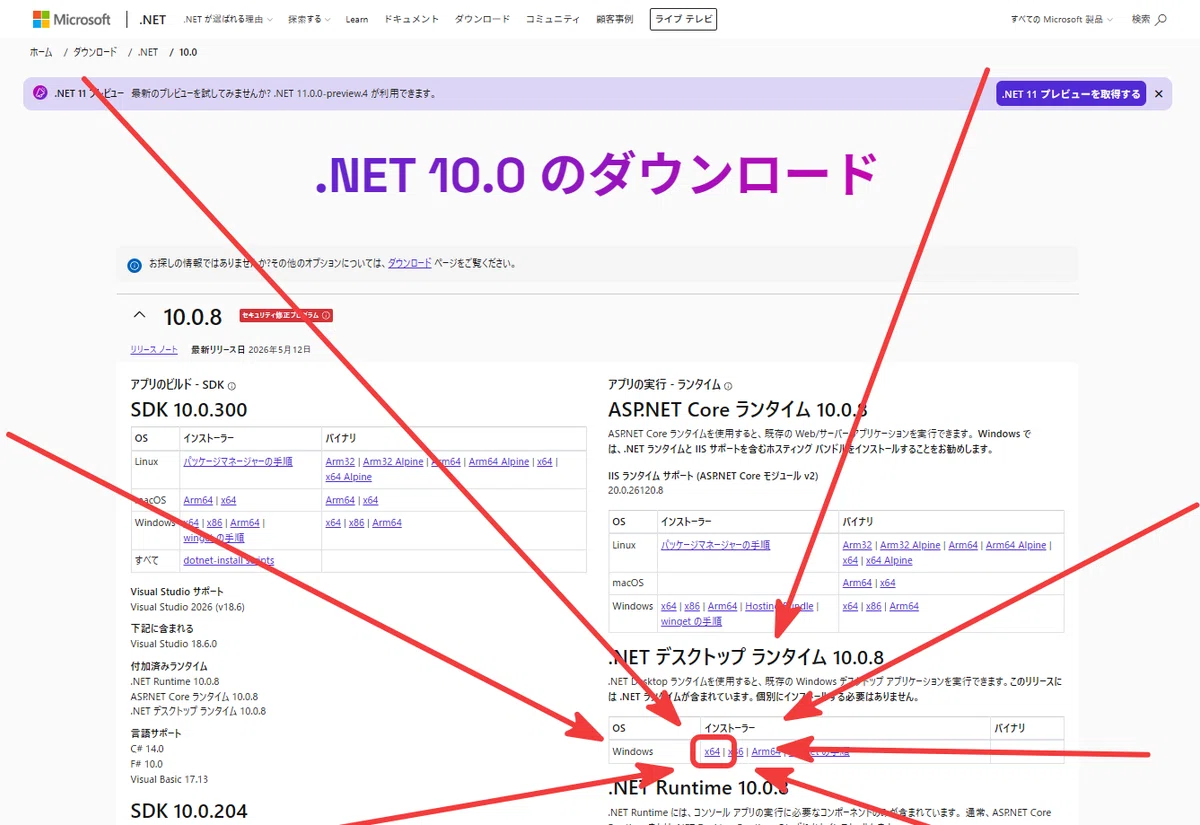
Task: Download SDK Windows Arm64 installer
Action: [x=244, y=523]
